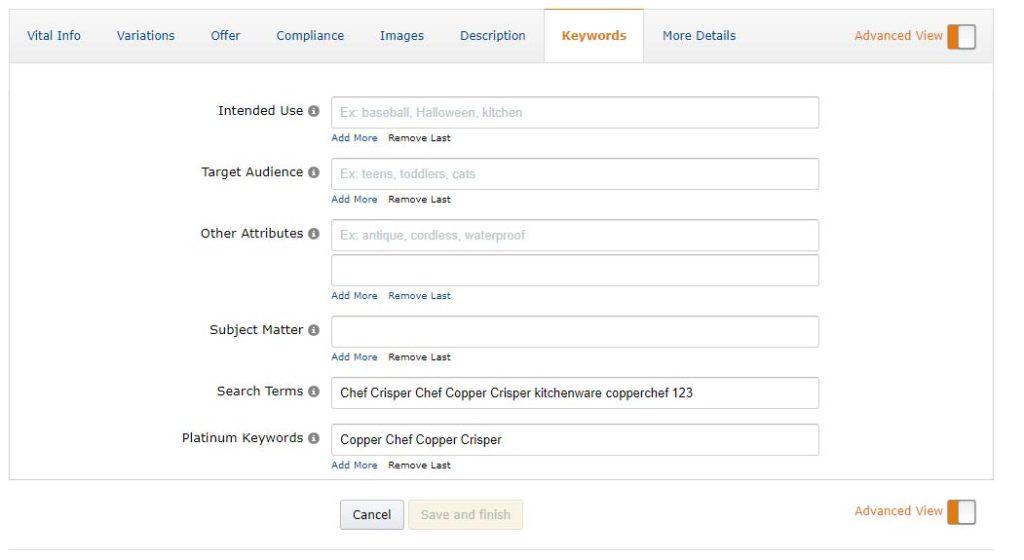Focus the first Other Attributes field
The width and height of the screenshot is (1024, 560).
[575, 235]
